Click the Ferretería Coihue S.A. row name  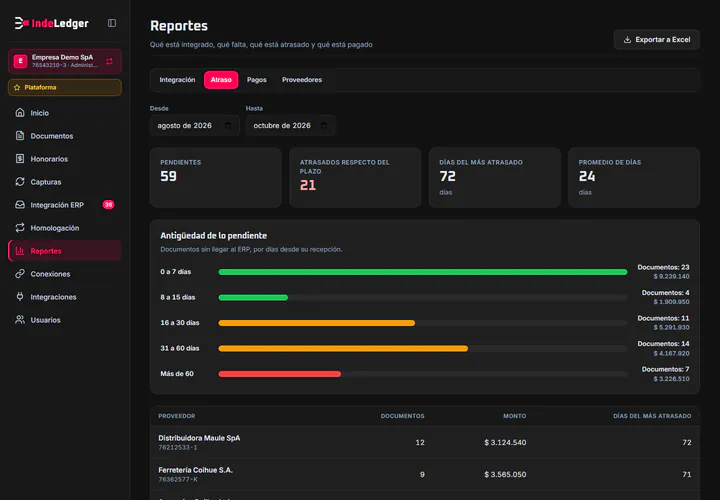(196, 470)
